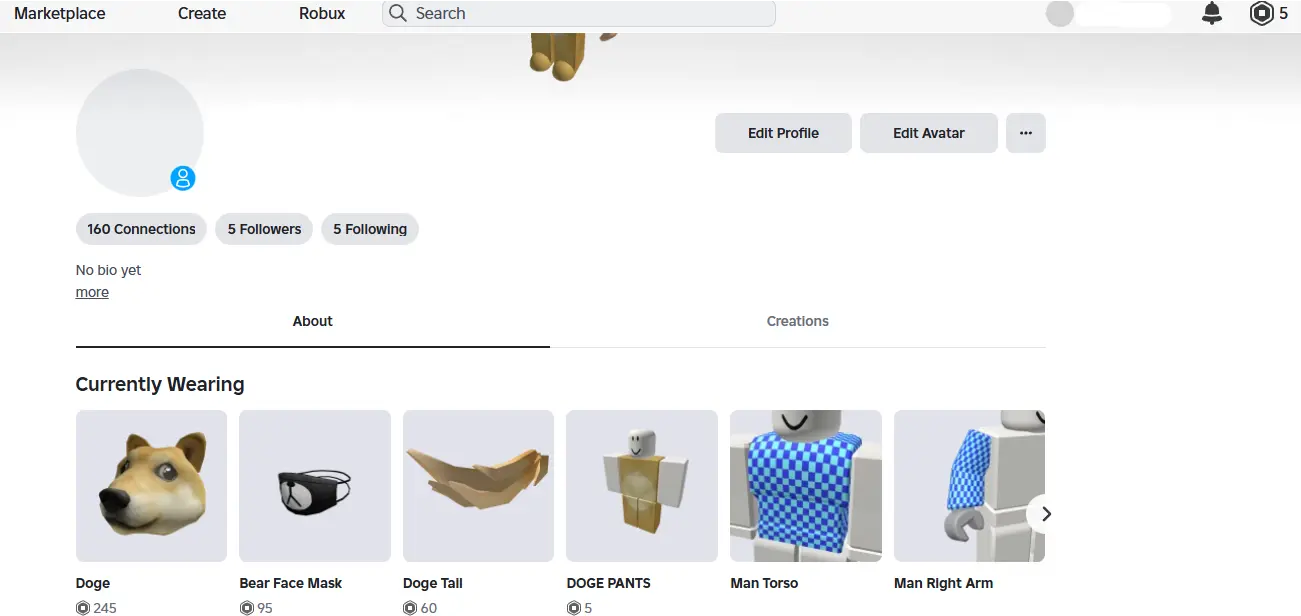The height and width of the screenshot is (616, 1301).
Task: Open Robux in top navigation
Action: tap(322, 13)
